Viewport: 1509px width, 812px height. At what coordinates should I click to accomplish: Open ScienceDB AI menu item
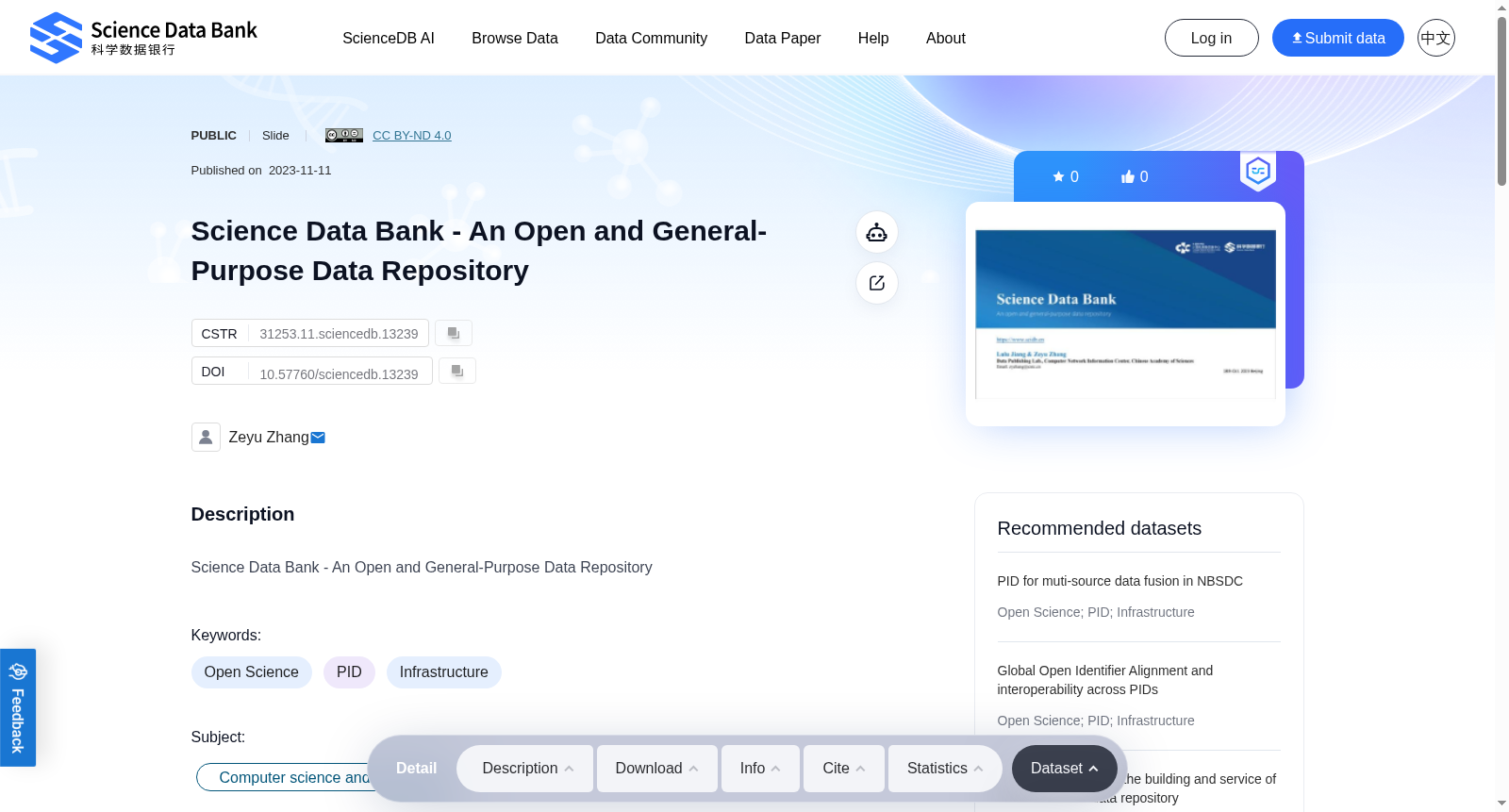coord(389,39)
